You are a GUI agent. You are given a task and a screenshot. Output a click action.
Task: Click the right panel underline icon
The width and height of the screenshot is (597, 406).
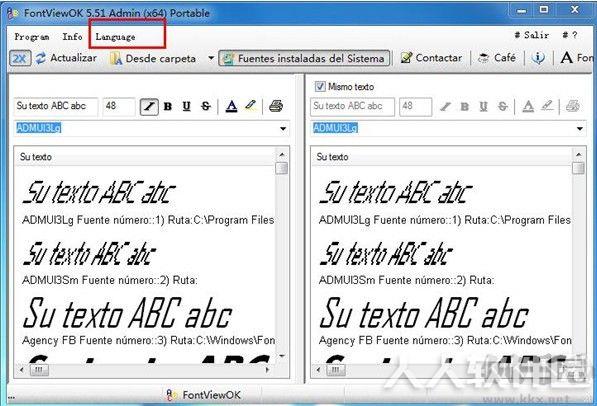click(483, 107)
